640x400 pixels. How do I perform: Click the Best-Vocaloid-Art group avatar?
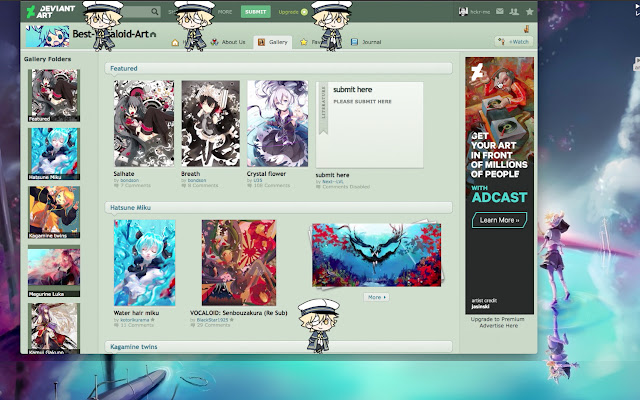(47, 36)
